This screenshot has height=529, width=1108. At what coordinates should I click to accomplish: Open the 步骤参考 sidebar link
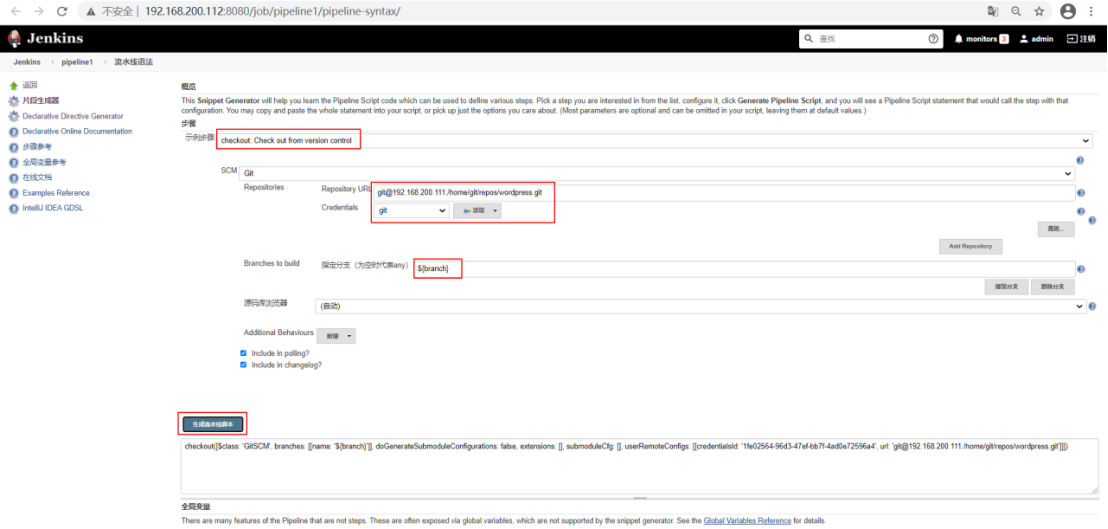pyautogui.click(x=37, y=147)
